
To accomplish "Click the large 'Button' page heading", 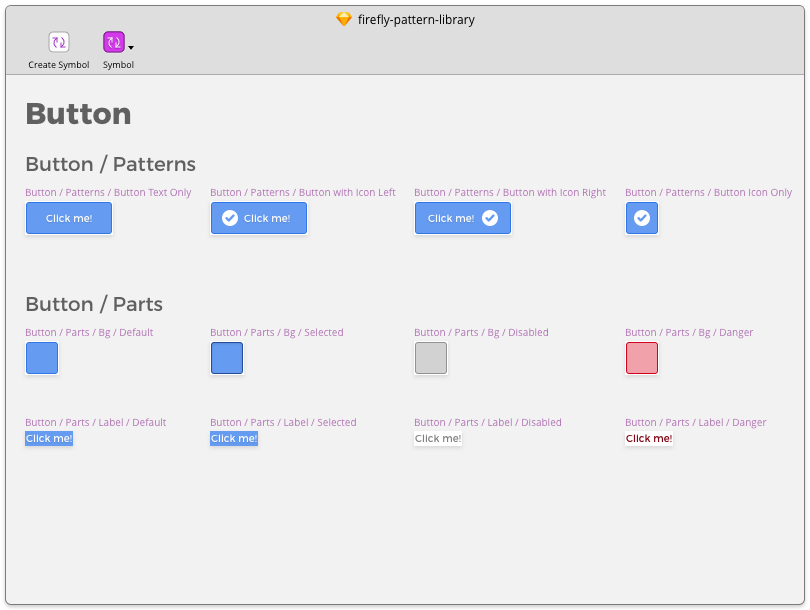I will pyautogui.click(x=79, y=114).
